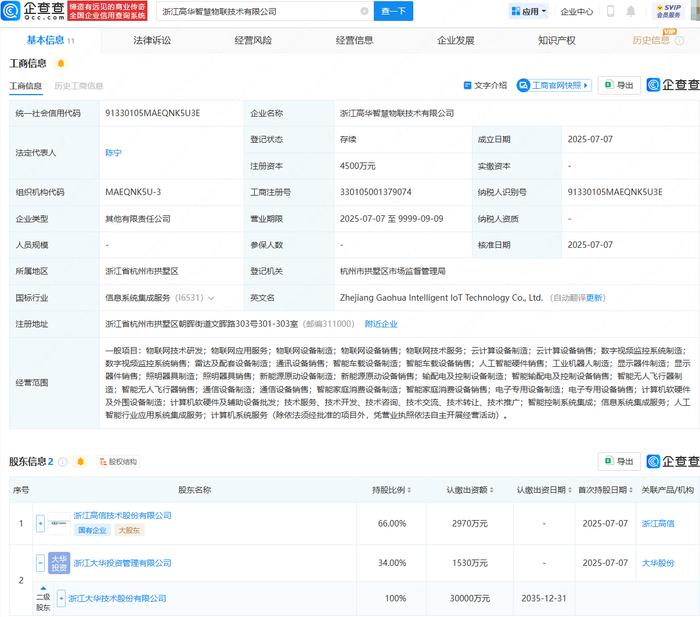
Task: Click the 国有企业 tag
Action: 92,530
